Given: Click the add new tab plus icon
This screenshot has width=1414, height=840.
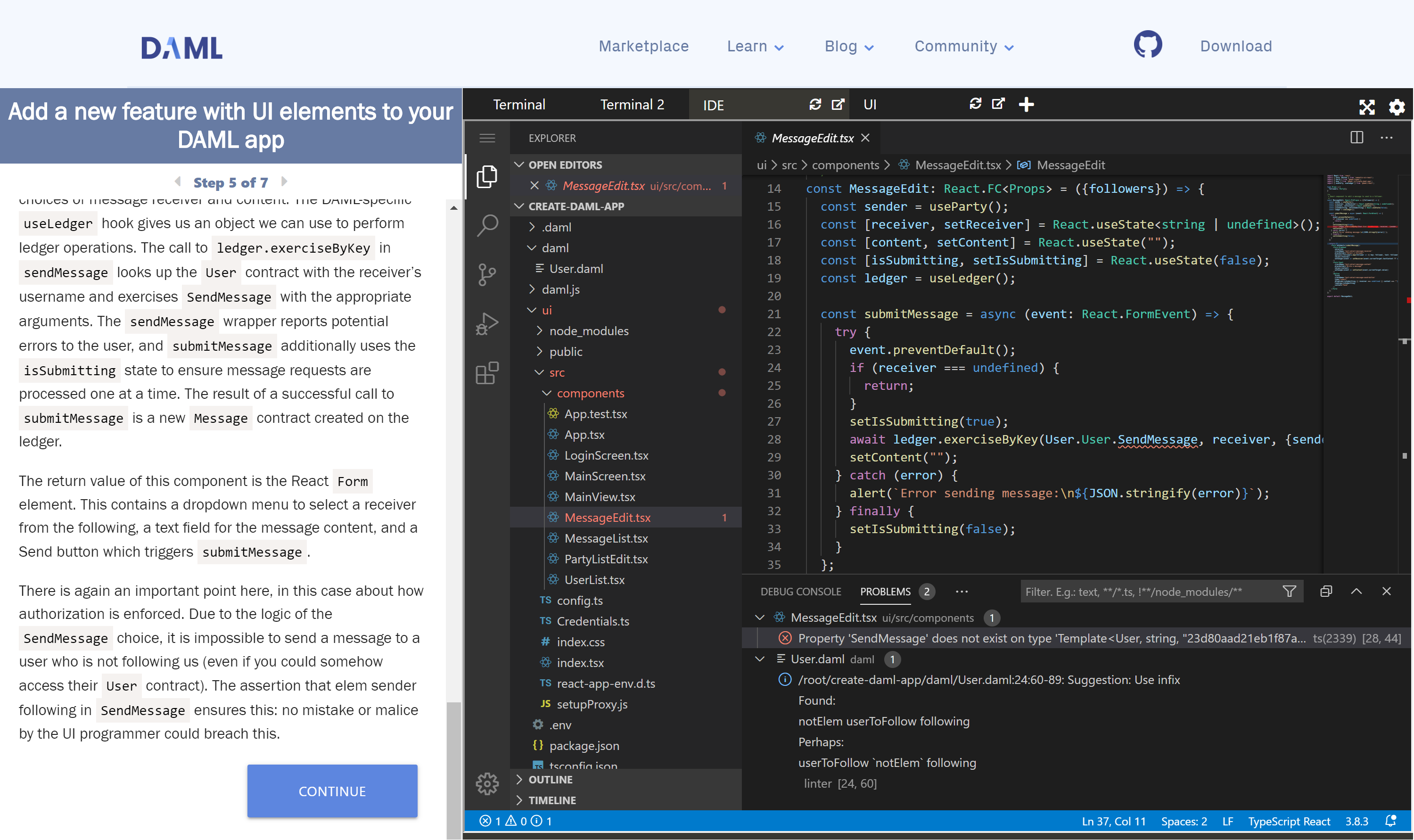Looking at the screenshot, I should [1026, 104].
